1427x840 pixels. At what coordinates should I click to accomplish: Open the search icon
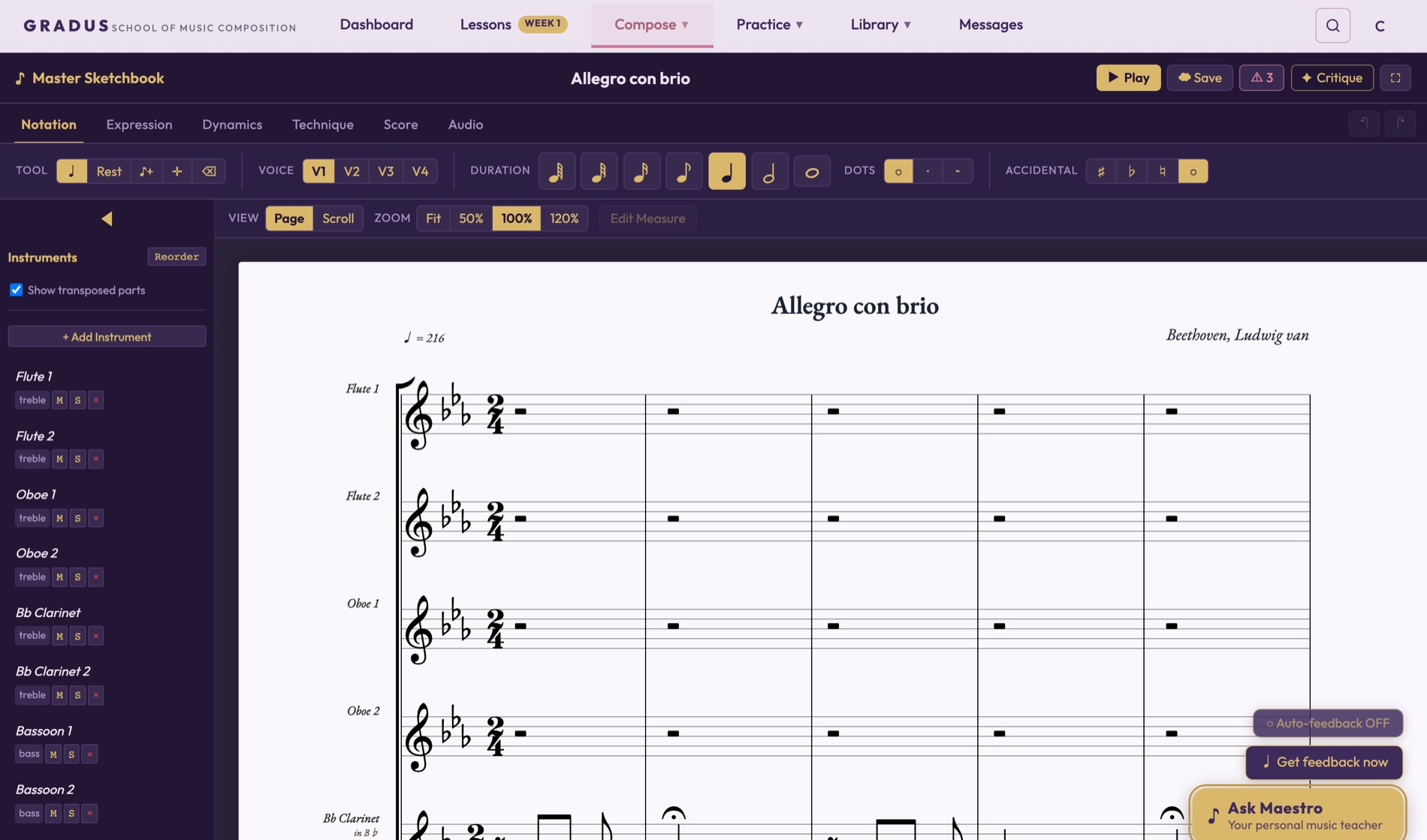(1332, 26)
